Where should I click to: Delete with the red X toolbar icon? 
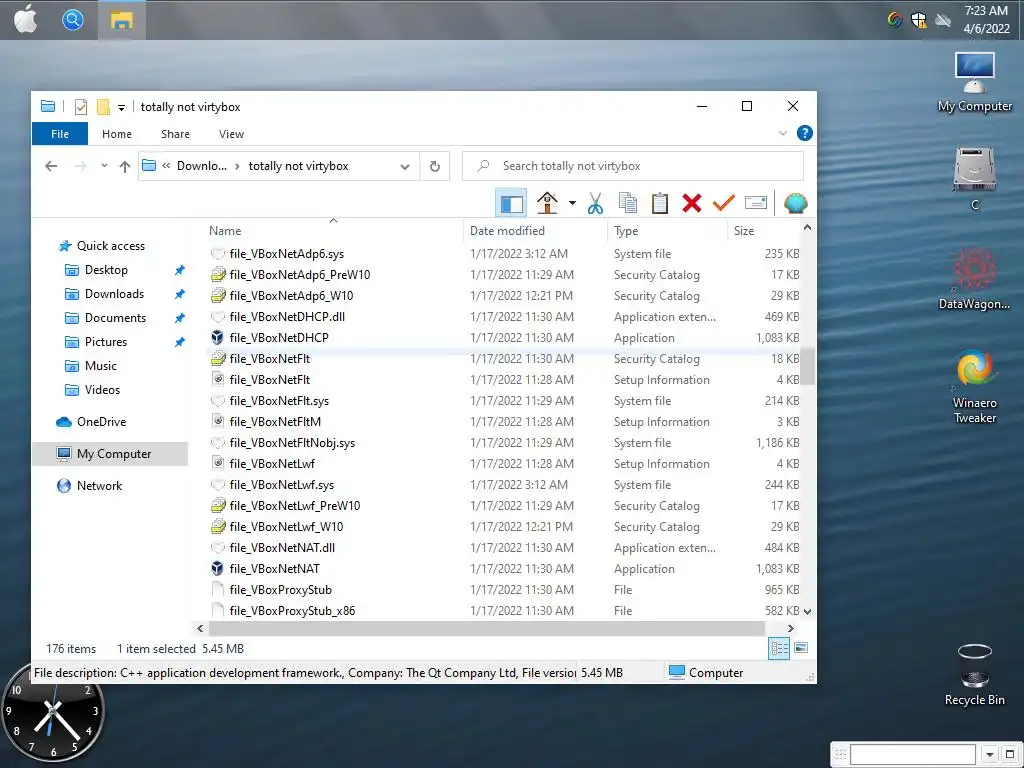[692, 203]
